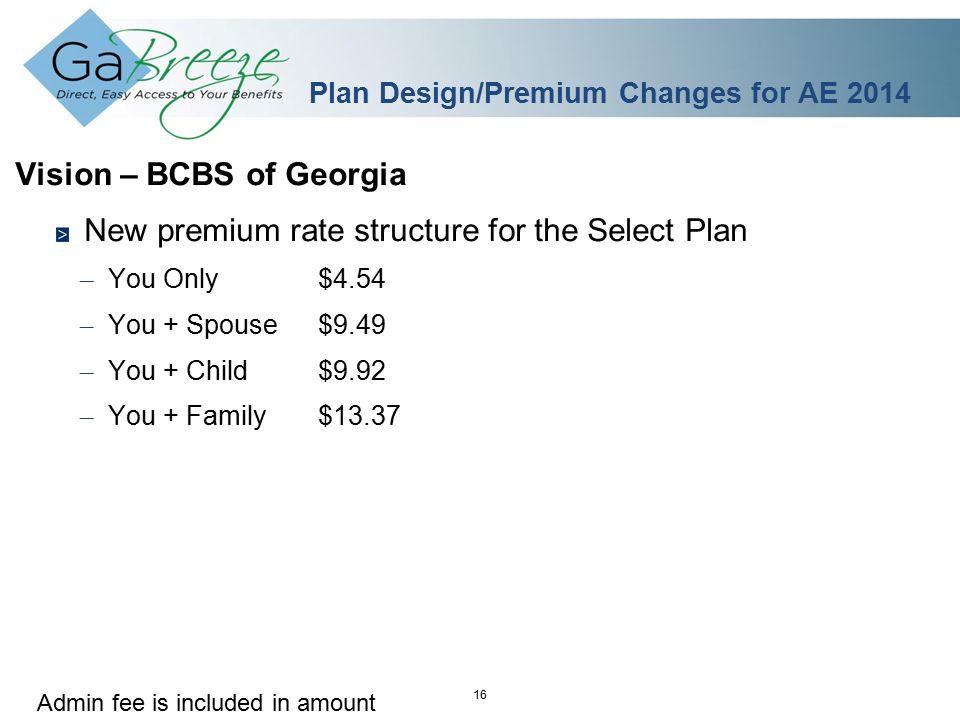Click the $9.92 premium amount
Screen dimensions: 960x720
pos(351,370)
